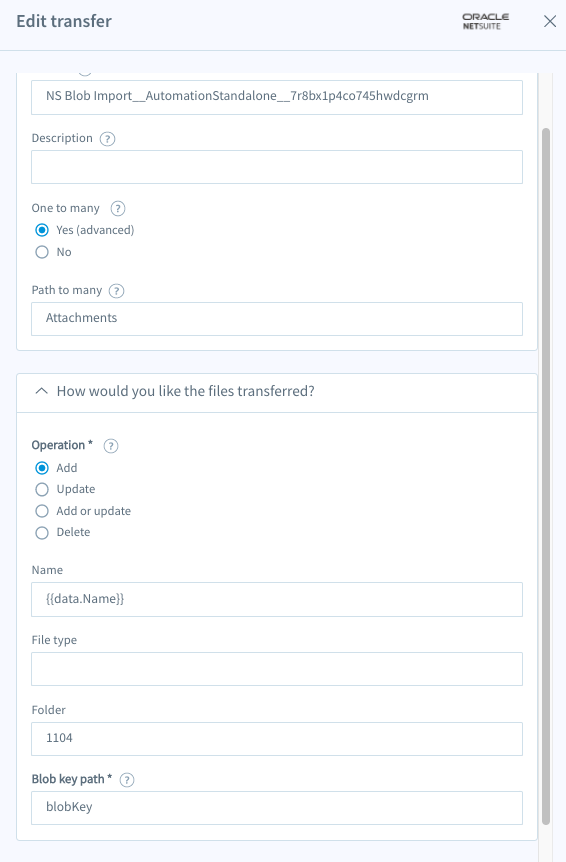The height and width of the screenshot is (862, 566).
Task: Open help for Description field
Action: click(x=107, y=139)
